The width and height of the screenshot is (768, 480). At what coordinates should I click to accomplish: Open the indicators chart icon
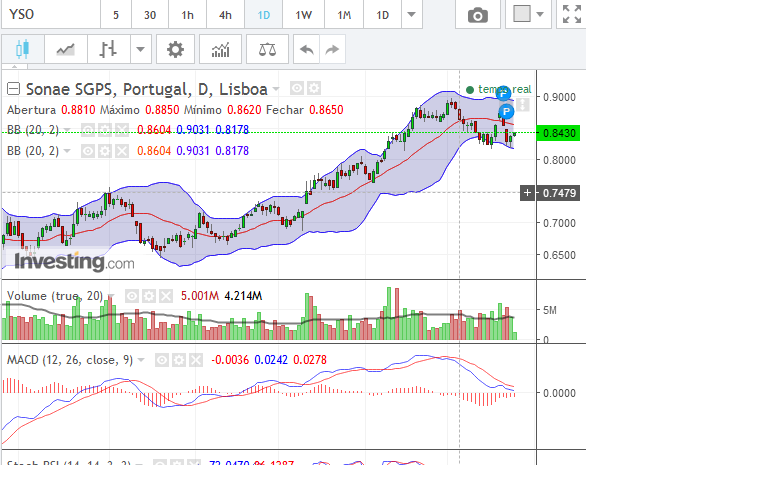tap(220, 49)
